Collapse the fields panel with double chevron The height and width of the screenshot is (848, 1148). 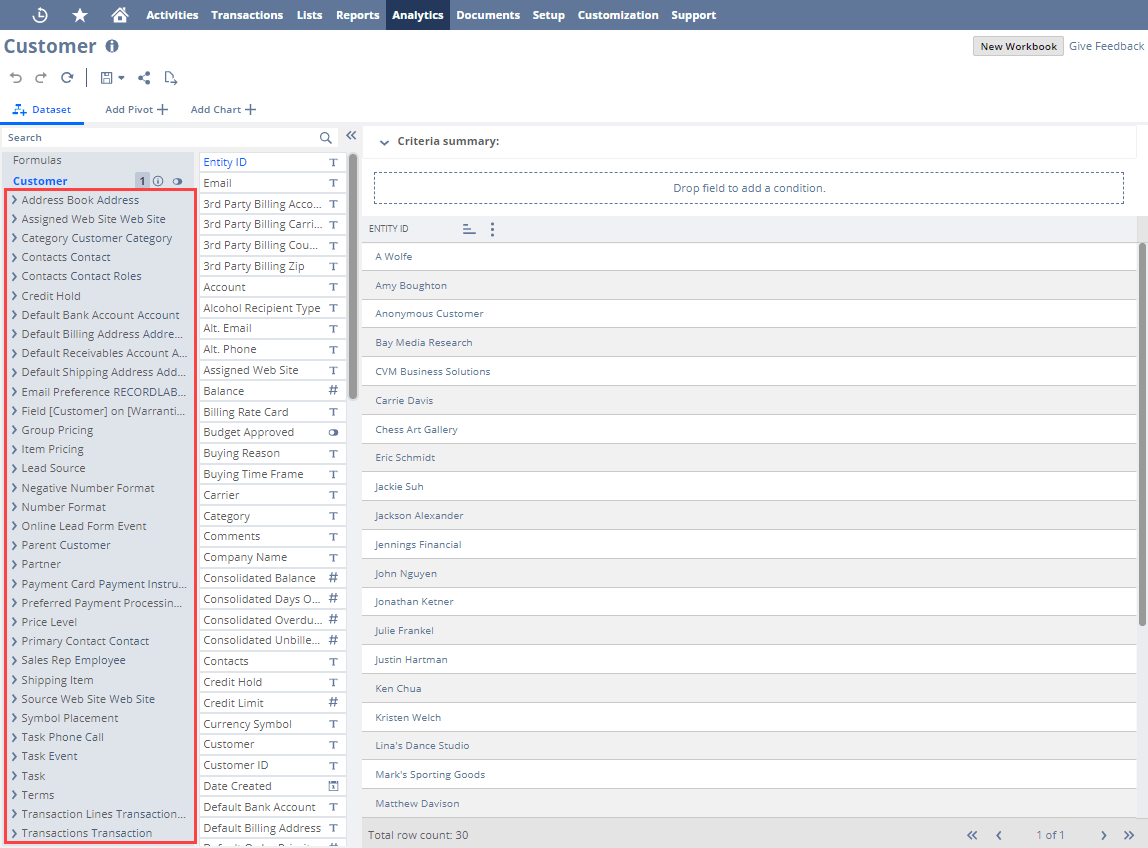click(351, 135)
